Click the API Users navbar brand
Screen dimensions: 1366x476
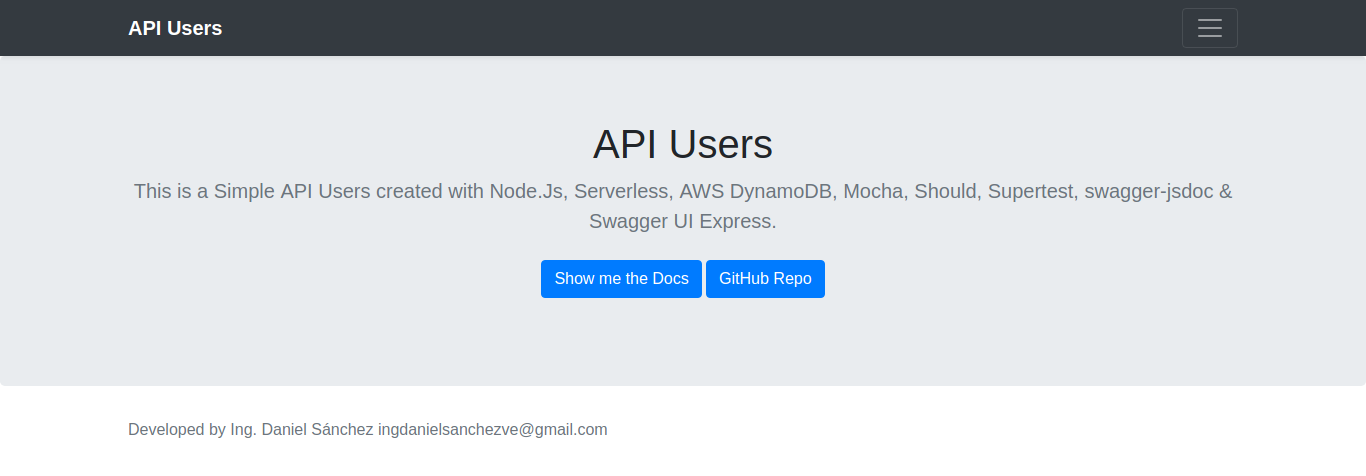coord(175,28)
